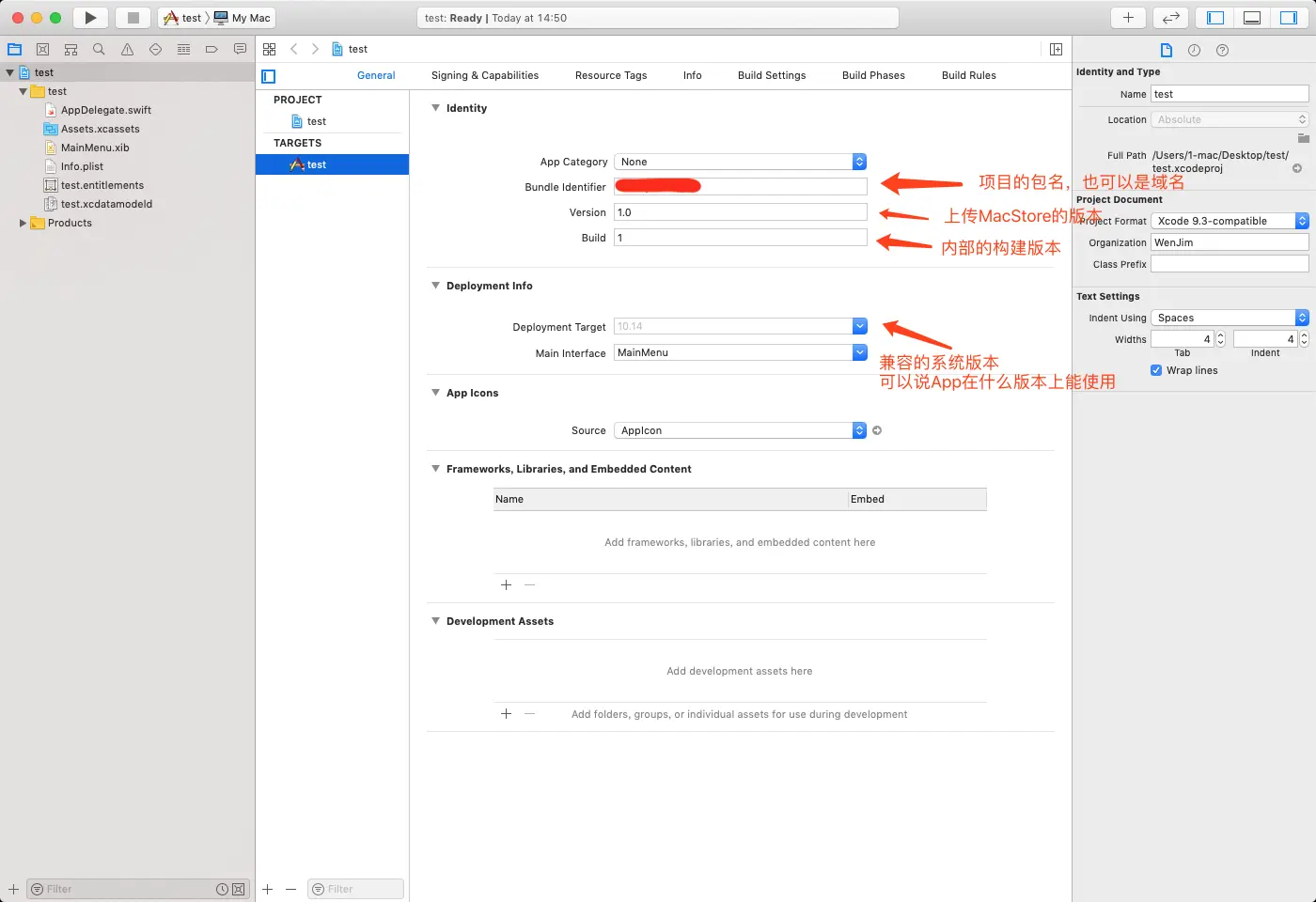Select Info.plist in the navigator
The width and height of the screenshot is (1316, 902).
point(82,166)
